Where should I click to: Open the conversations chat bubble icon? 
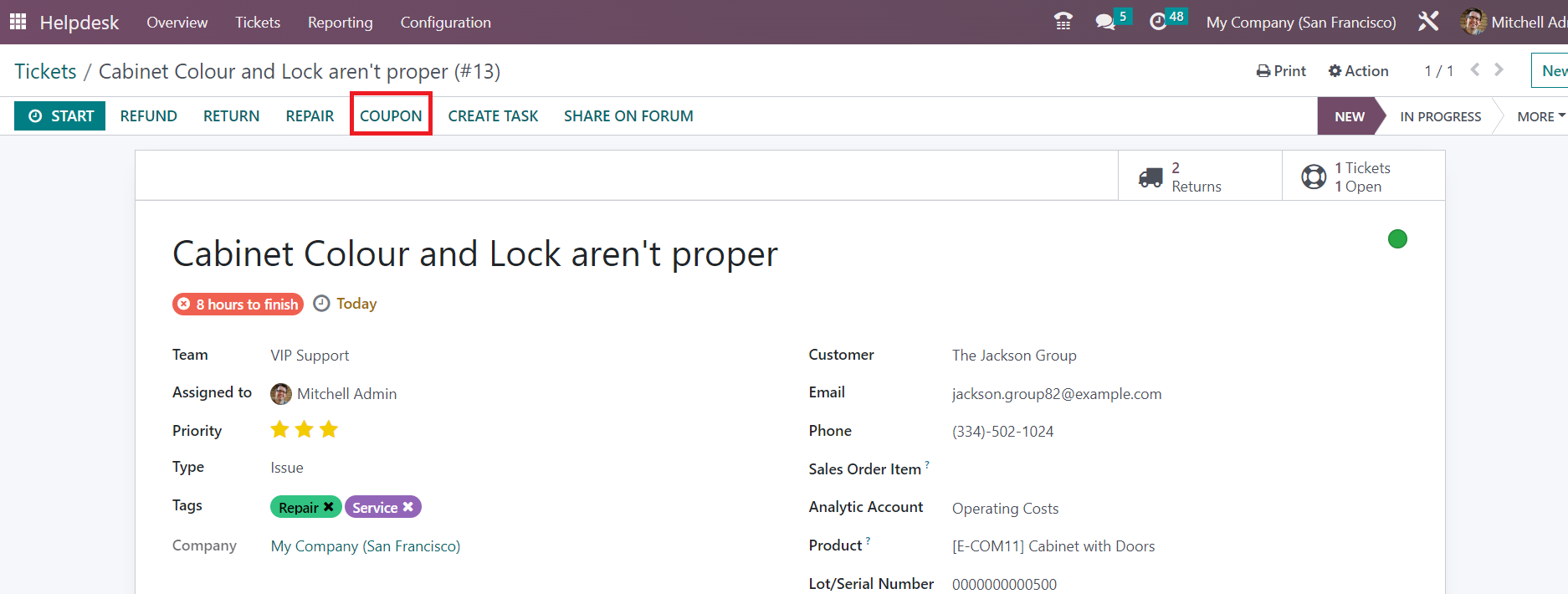(1105, 22)
